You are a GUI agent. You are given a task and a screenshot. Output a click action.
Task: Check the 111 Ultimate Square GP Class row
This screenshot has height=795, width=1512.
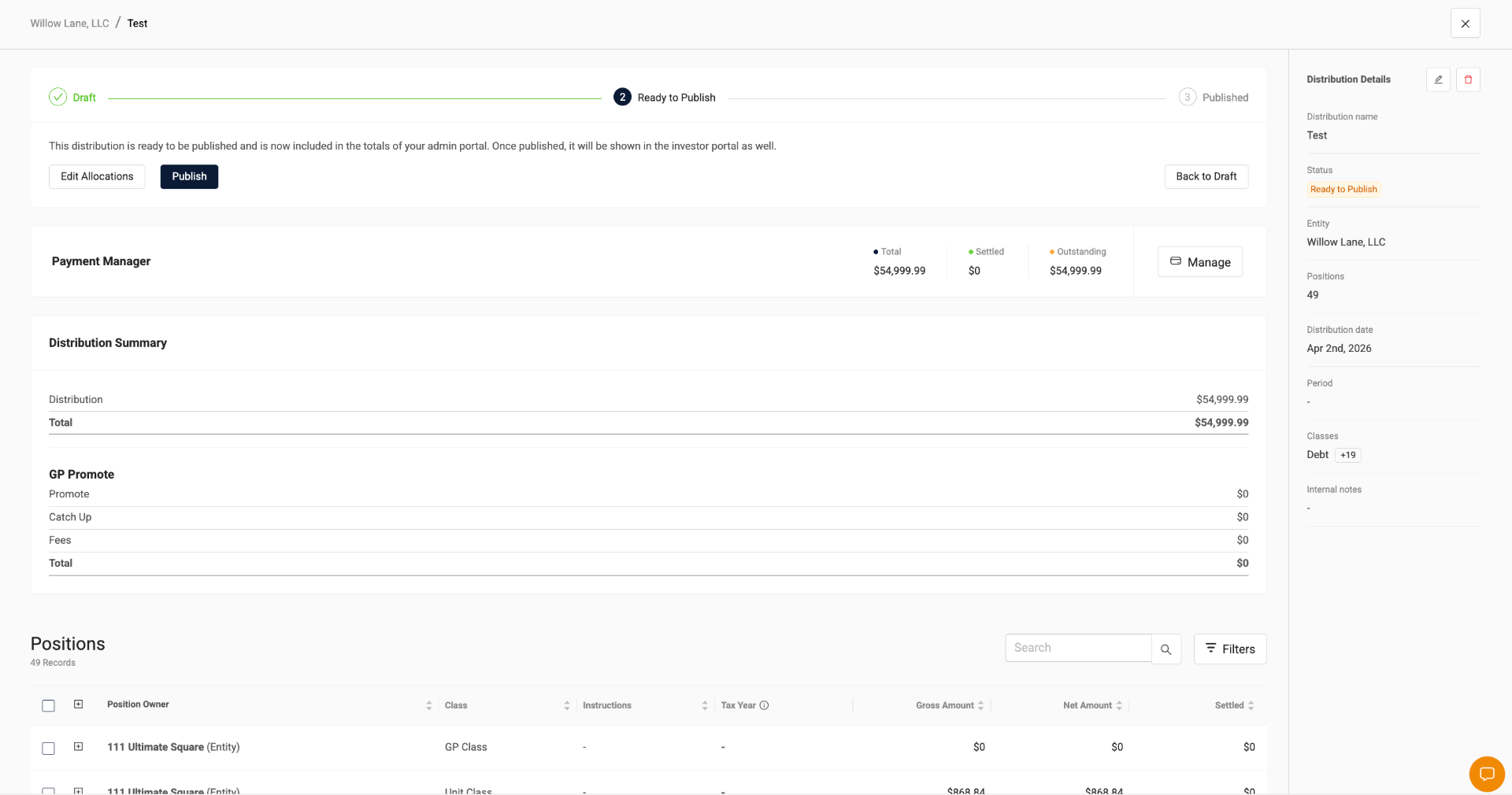[48, 748]
